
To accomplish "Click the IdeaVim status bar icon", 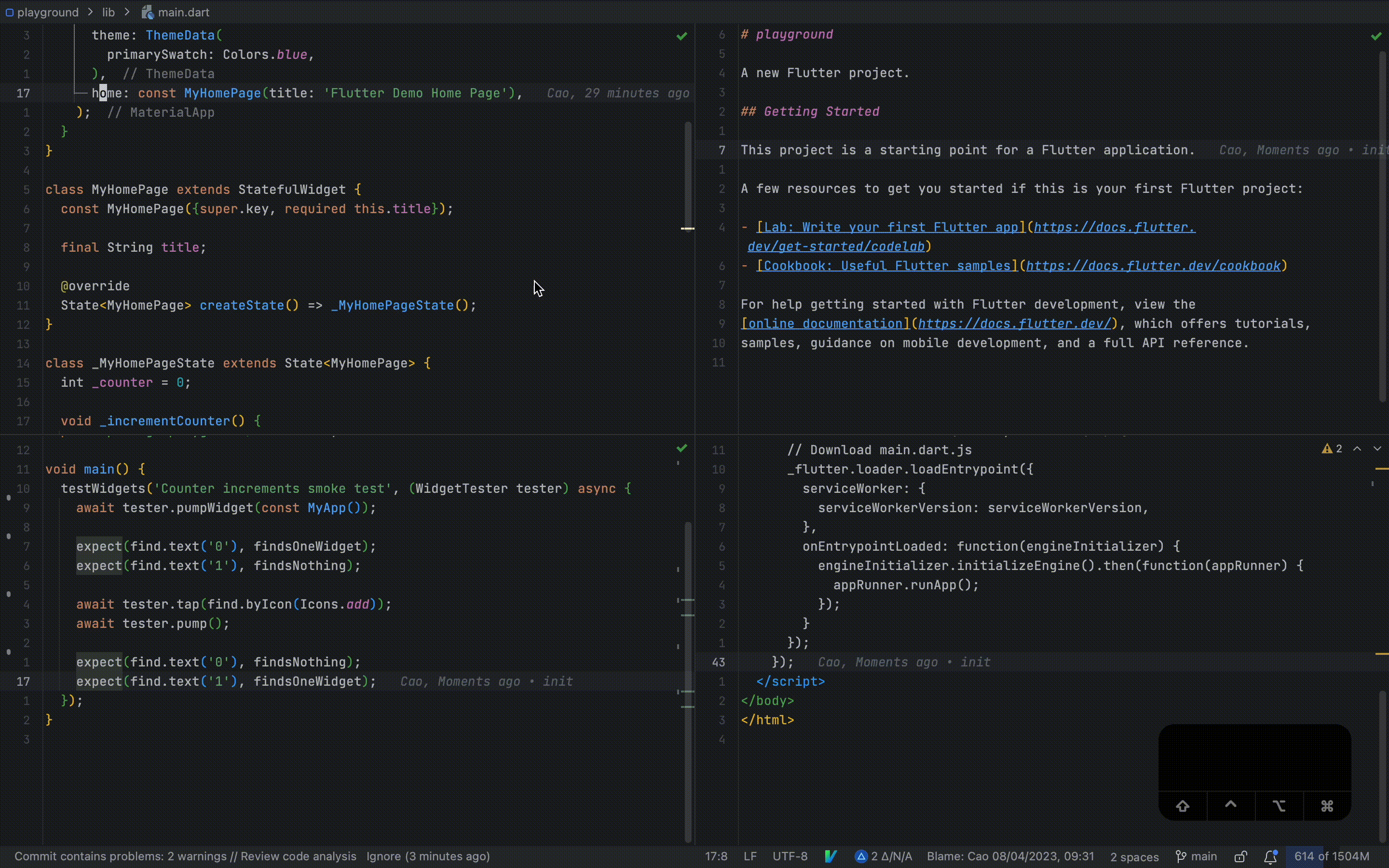I will [x=831, y=856].
